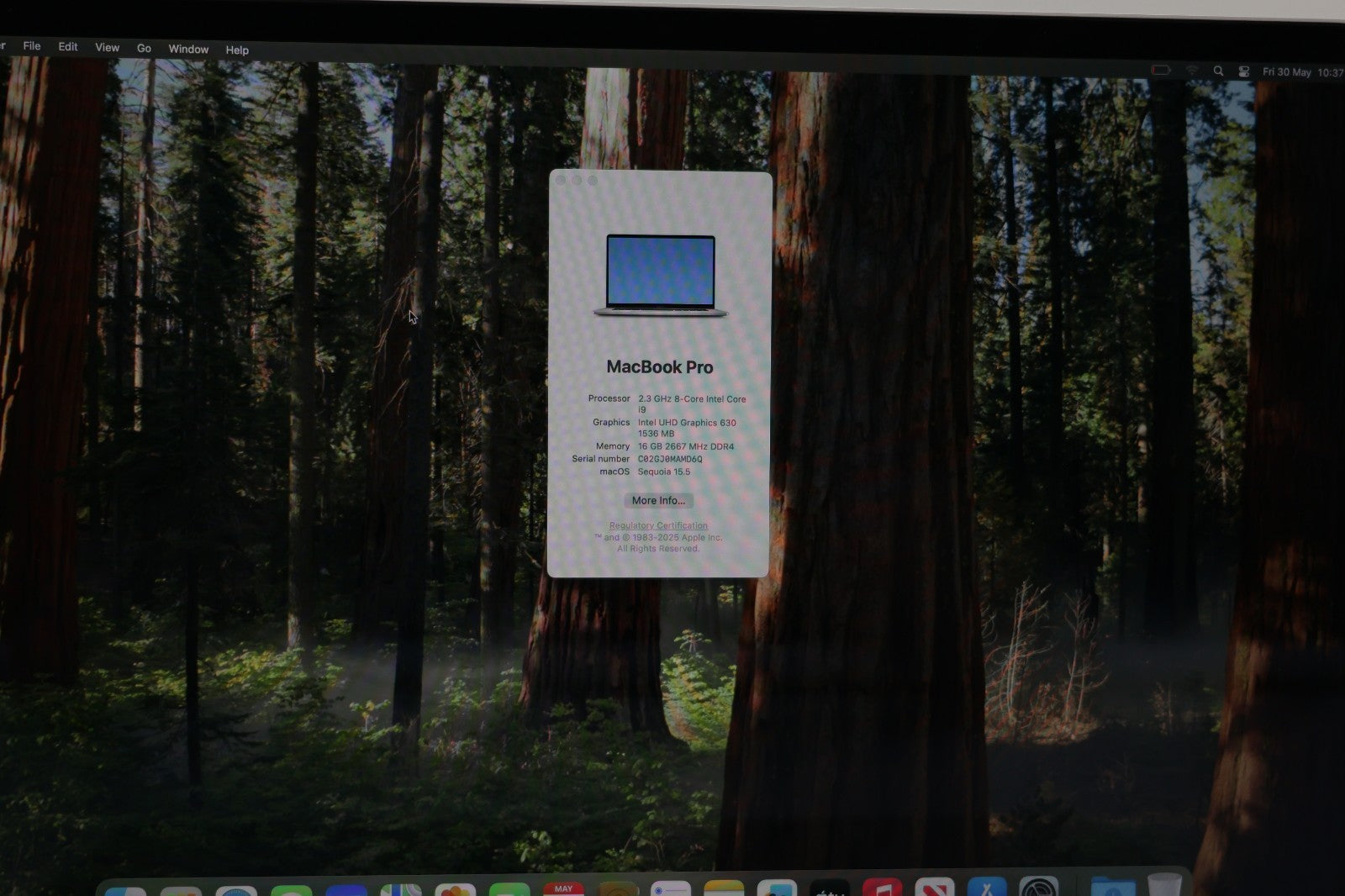
Task: Open Spotlight search magnifier icon
Action: pyautogui.click(x=1218, y=71)
